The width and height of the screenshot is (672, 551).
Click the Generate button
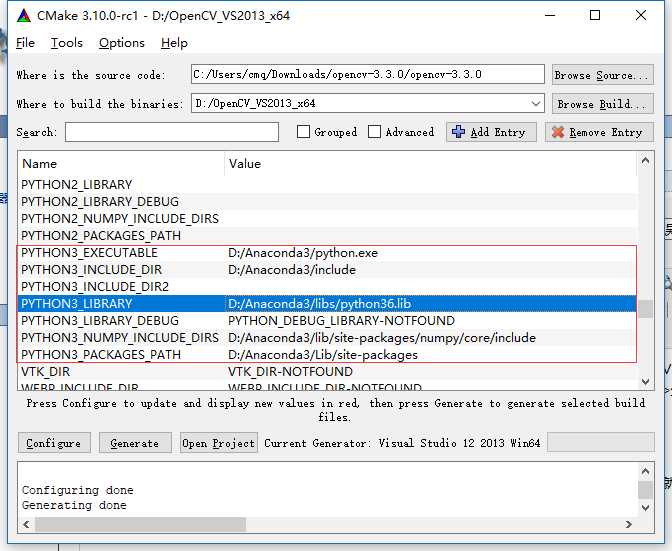(x=135, y=443)
